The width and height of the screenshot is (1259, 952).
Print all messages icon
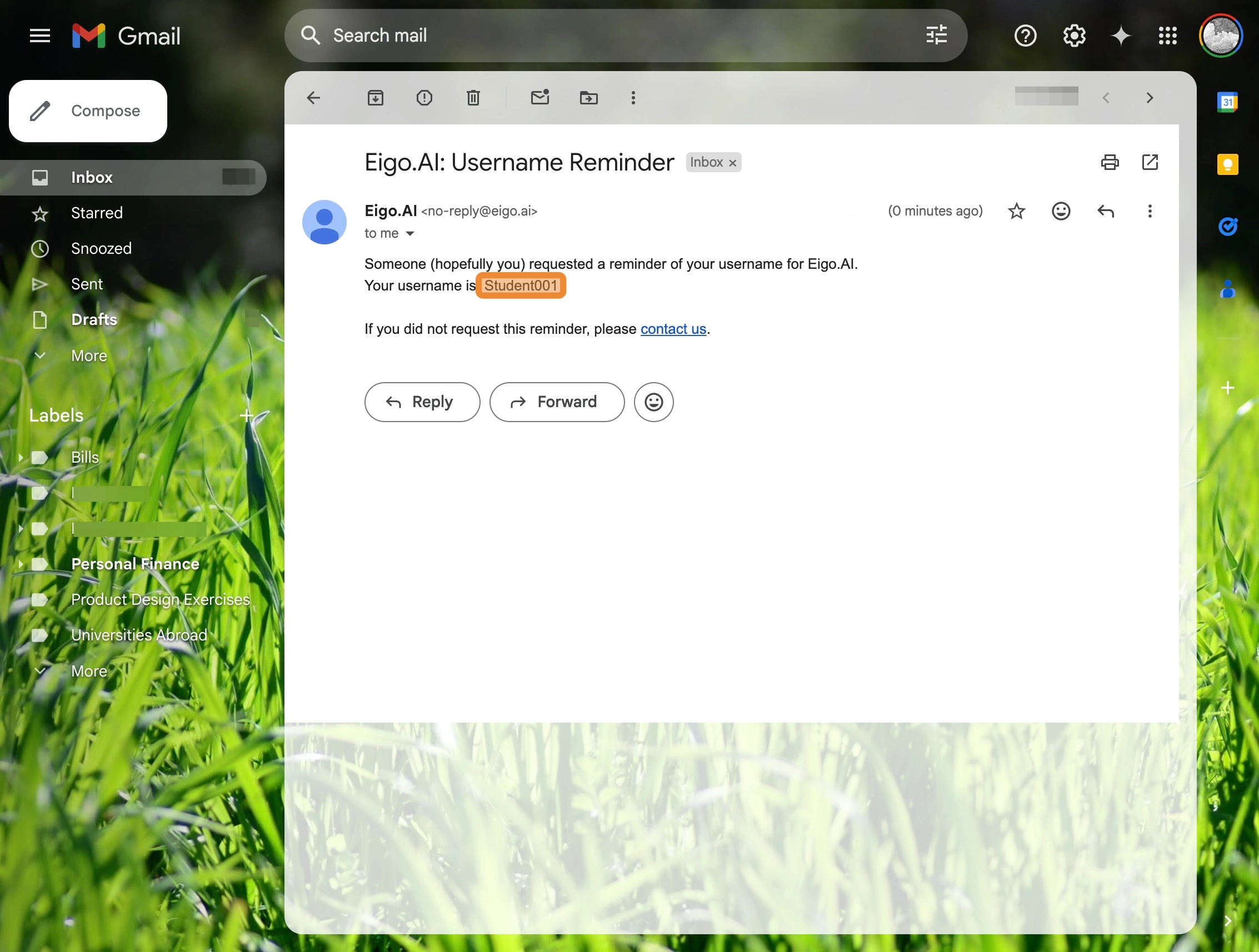point(1110,162)
